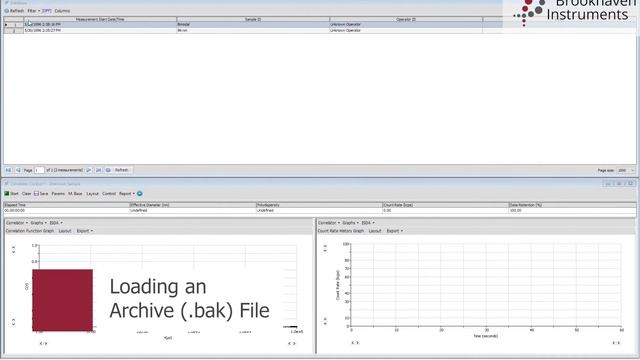The image size is (640, 360).
Task: Click bottom-left x-axis arrows on correlation graph
Action: coord(43,344)
